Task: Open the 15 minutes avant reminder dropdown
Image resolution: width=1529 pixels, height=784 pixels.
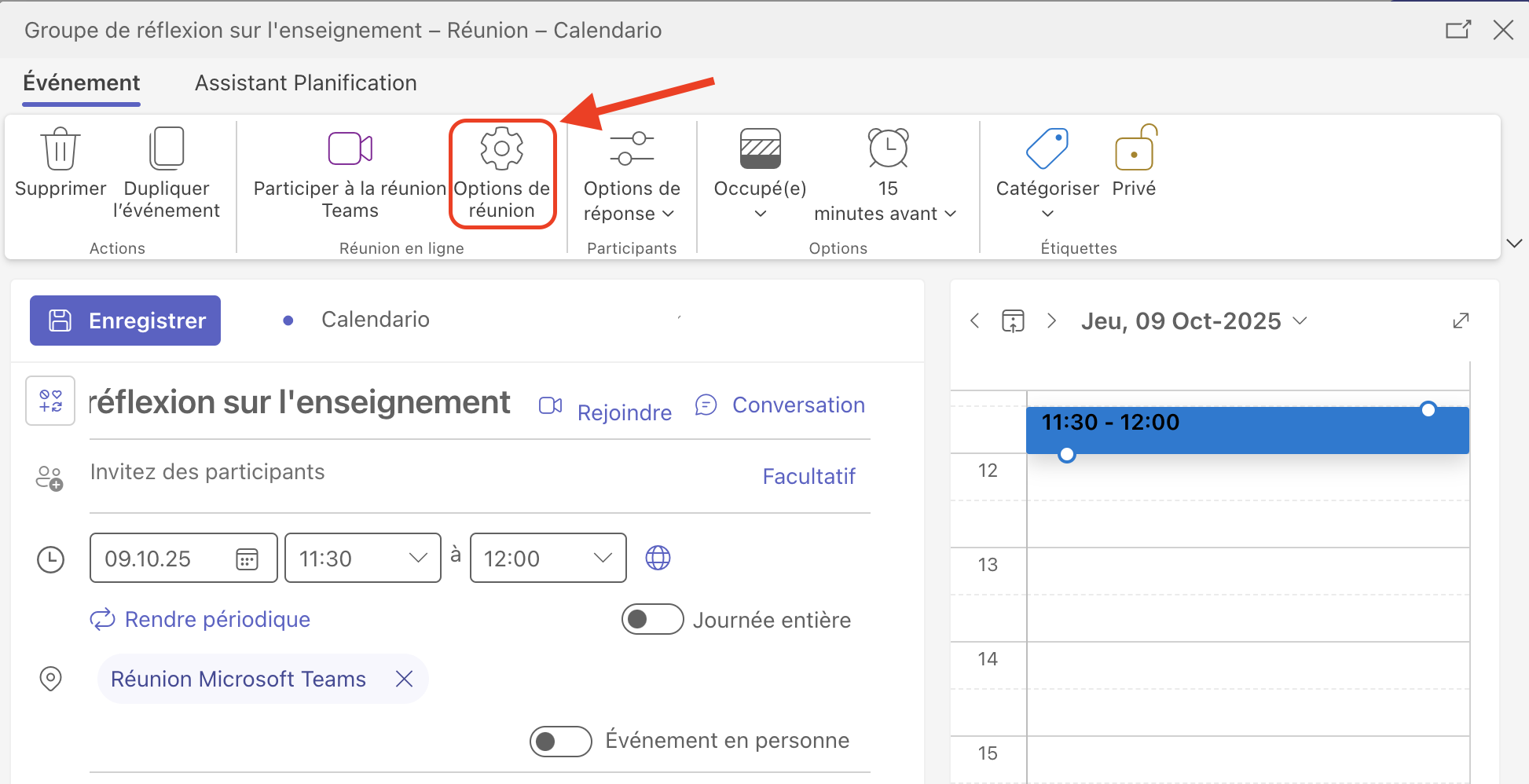Action: (x=886, y=200)
